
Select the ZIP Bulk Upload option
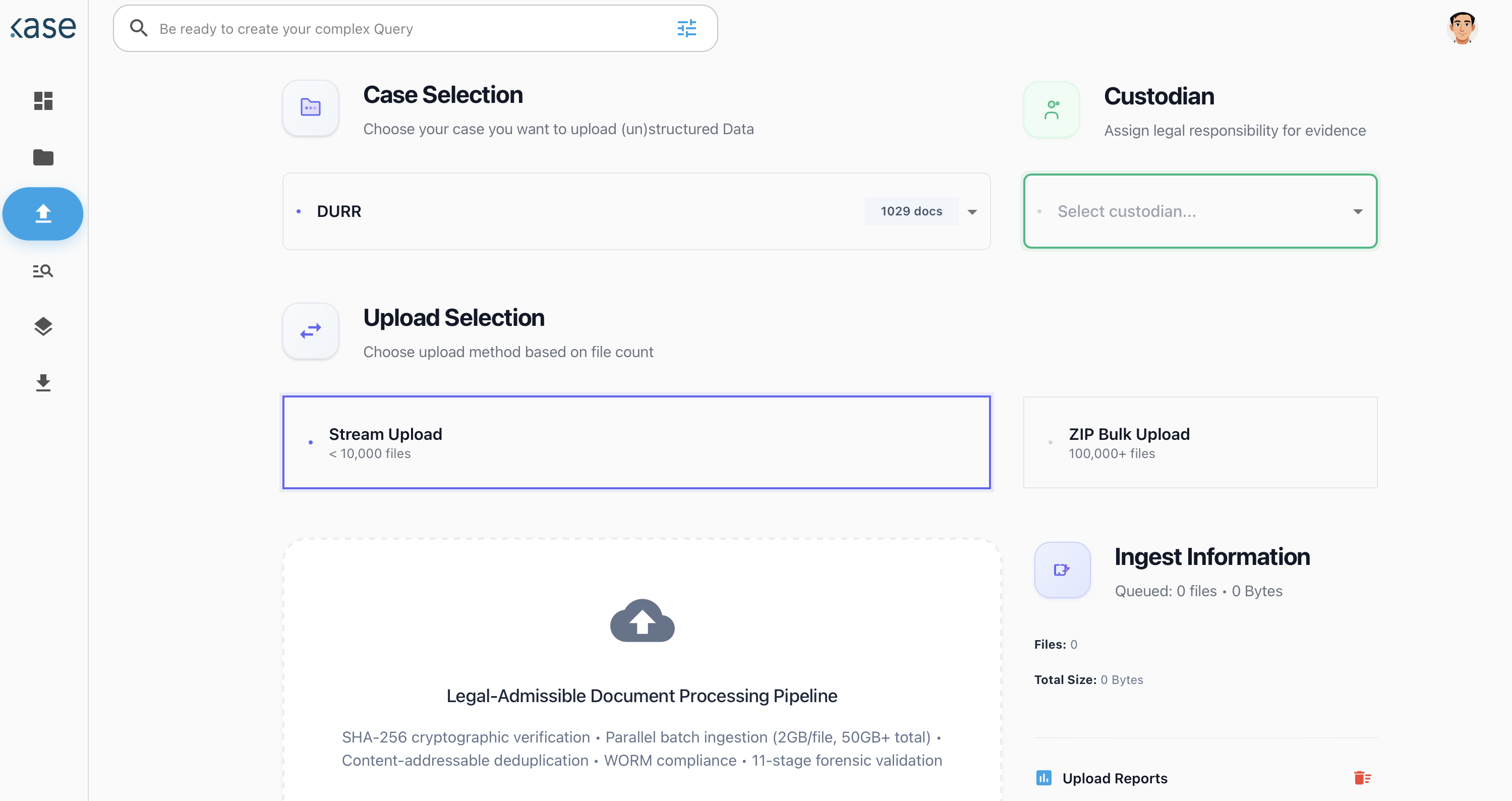[x=1200, y=442]
